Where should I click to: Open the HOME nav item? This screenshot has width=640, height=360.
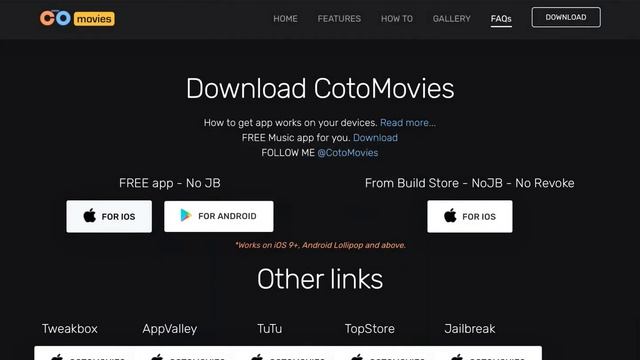pos(285,19)
